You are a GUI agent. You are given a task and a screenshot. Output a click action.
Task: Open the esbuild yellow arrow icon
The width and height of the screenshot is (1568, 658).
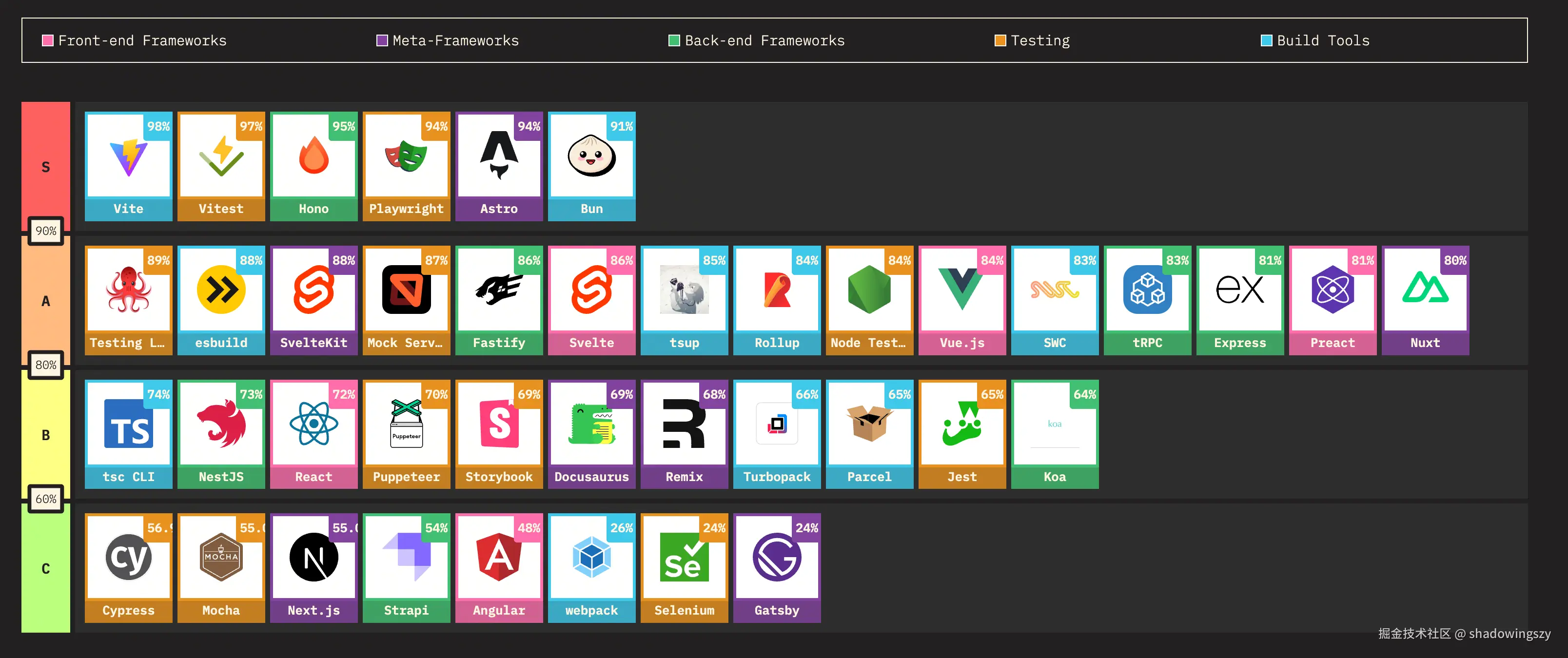[x=221, y=290]
